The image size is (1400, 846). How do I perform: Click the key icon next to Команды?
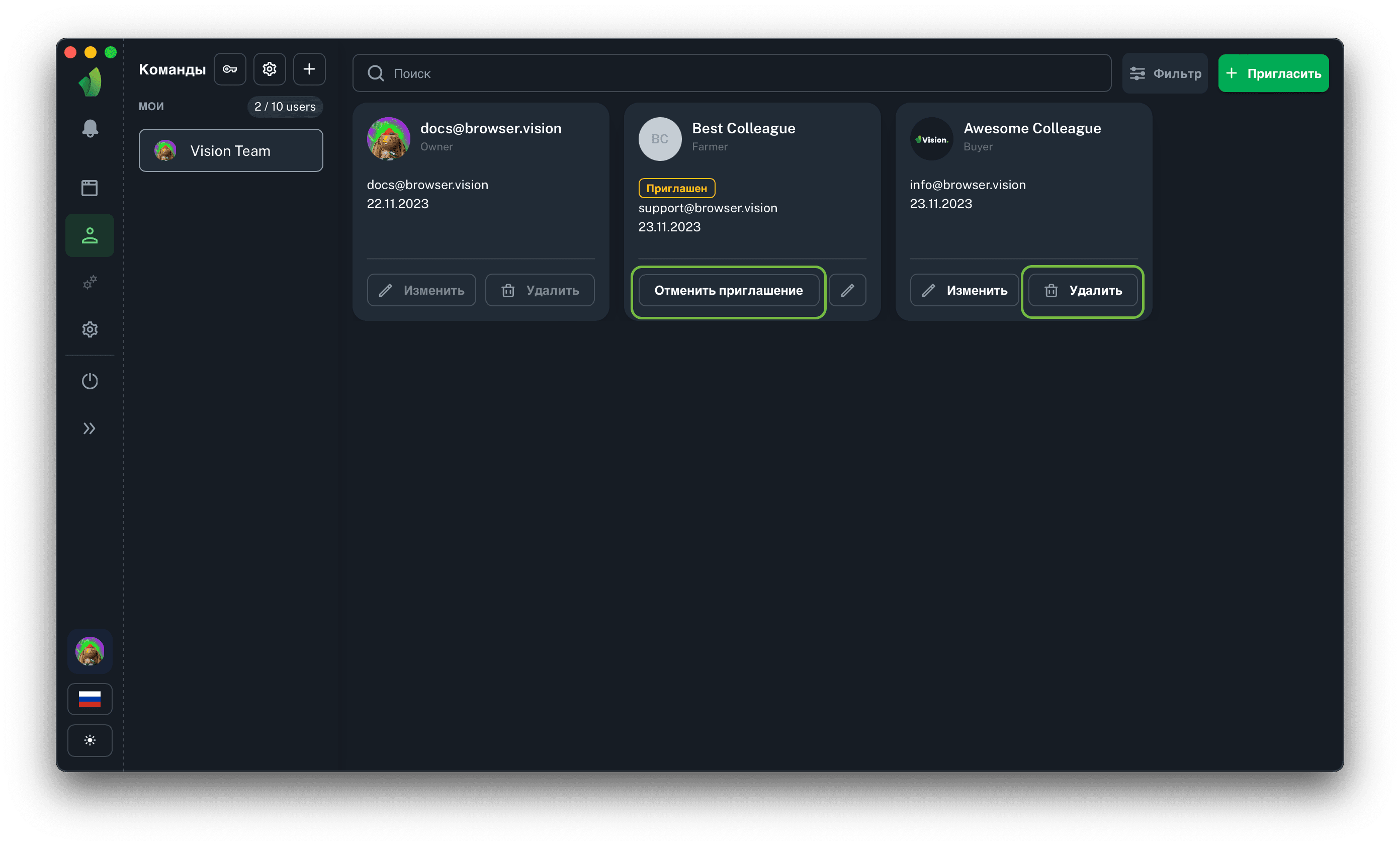coord(230,69)
